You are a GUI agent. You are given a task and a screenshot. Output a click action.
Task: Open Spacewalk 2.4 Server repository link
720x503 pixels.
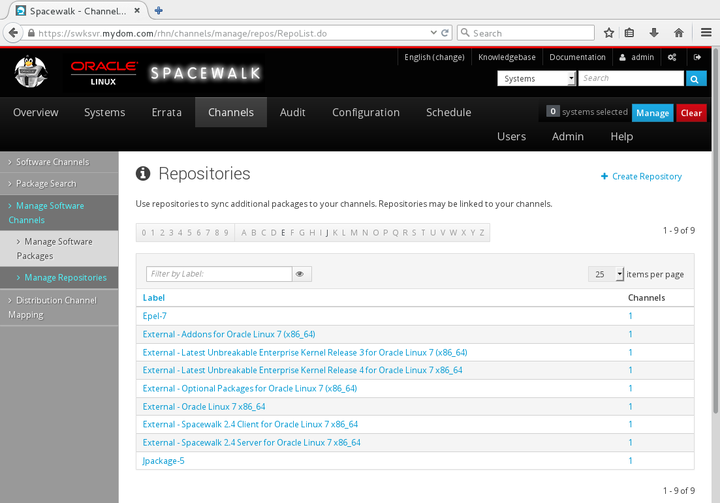pos(252,443)
